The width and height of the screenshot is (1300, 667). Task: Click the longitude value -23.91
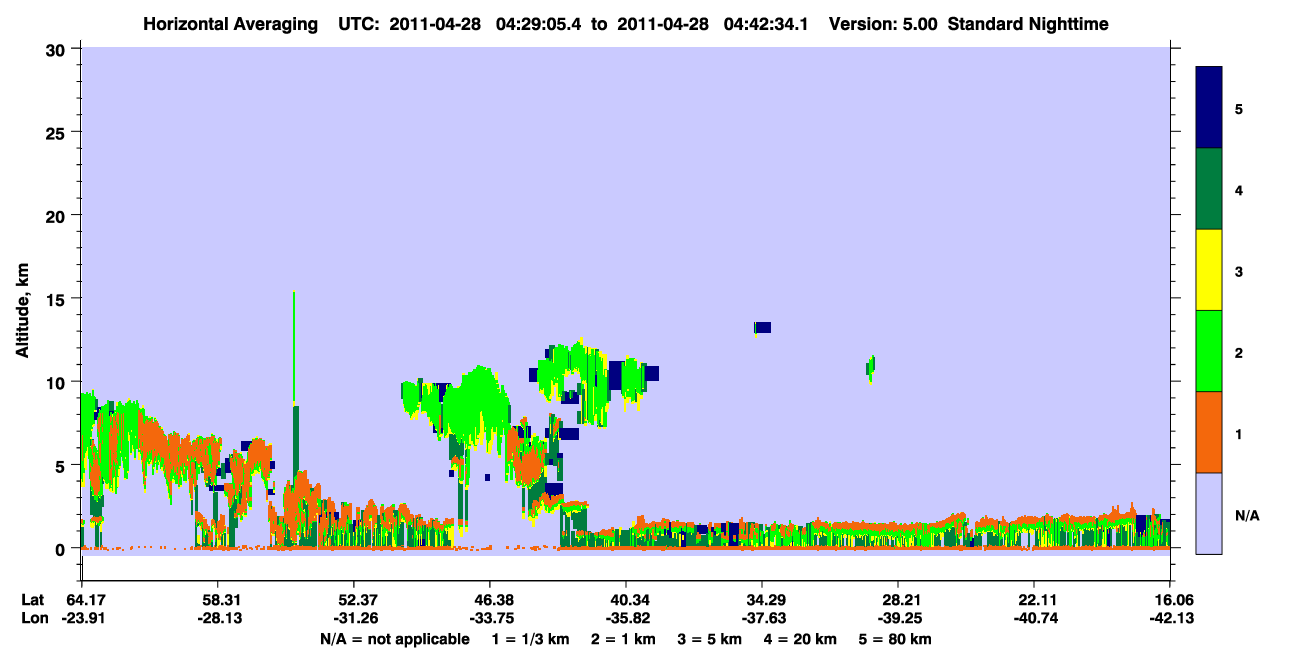pyautogui.click(x=81, y=618)
